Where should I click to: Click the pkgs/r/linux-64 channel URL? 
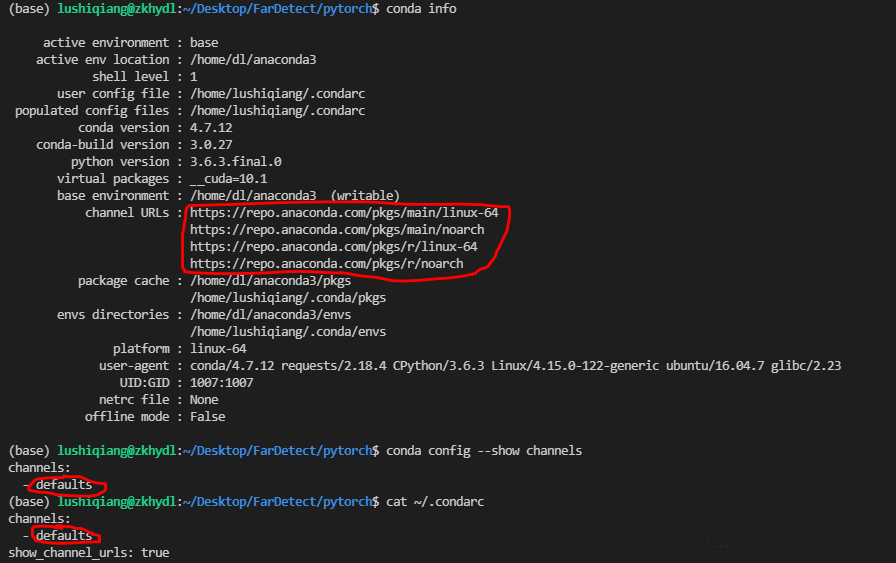(333, 247)
